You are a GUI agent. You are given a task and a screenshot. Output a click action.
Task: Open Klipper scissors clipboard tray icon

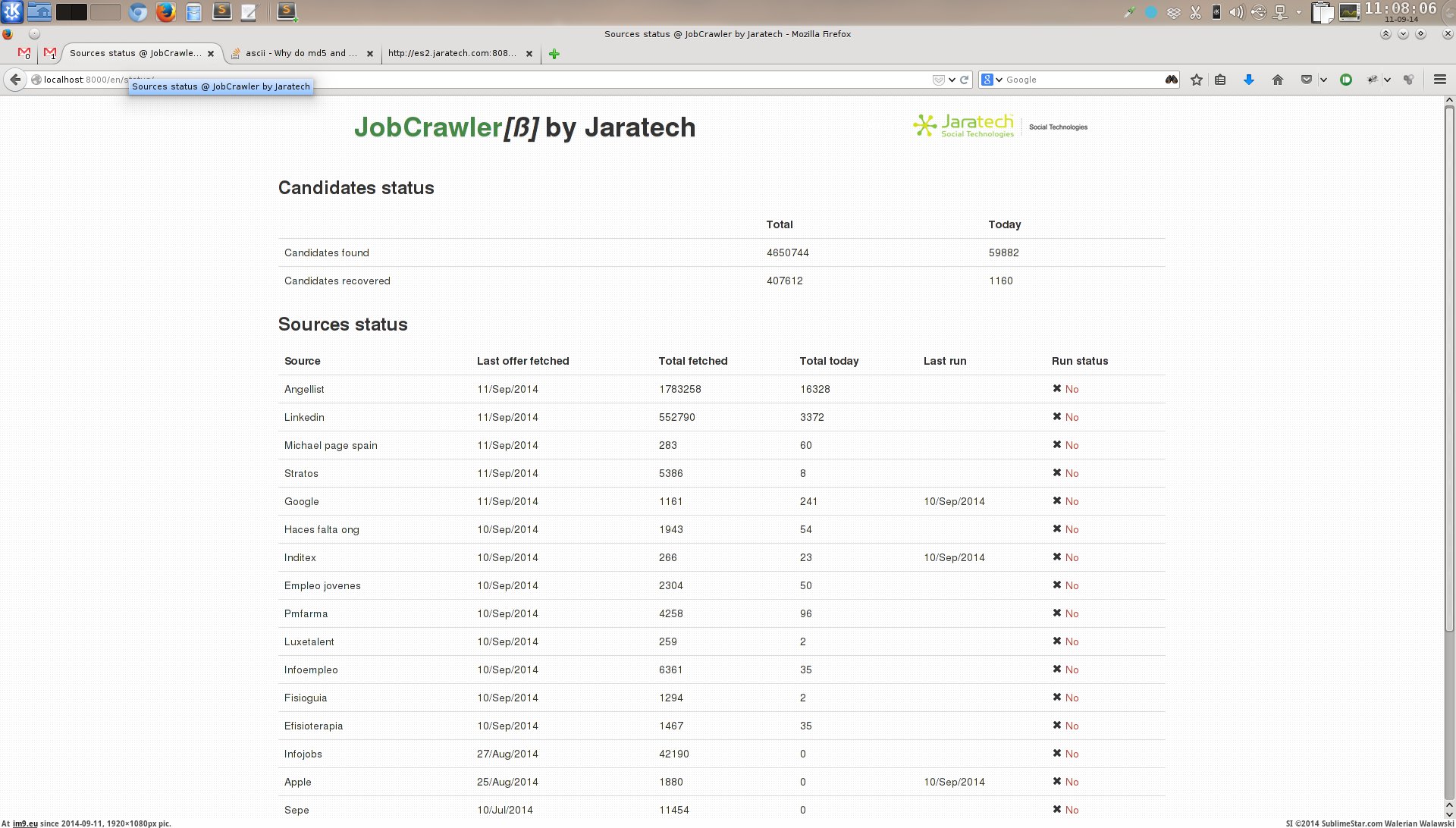(1195, 12)
